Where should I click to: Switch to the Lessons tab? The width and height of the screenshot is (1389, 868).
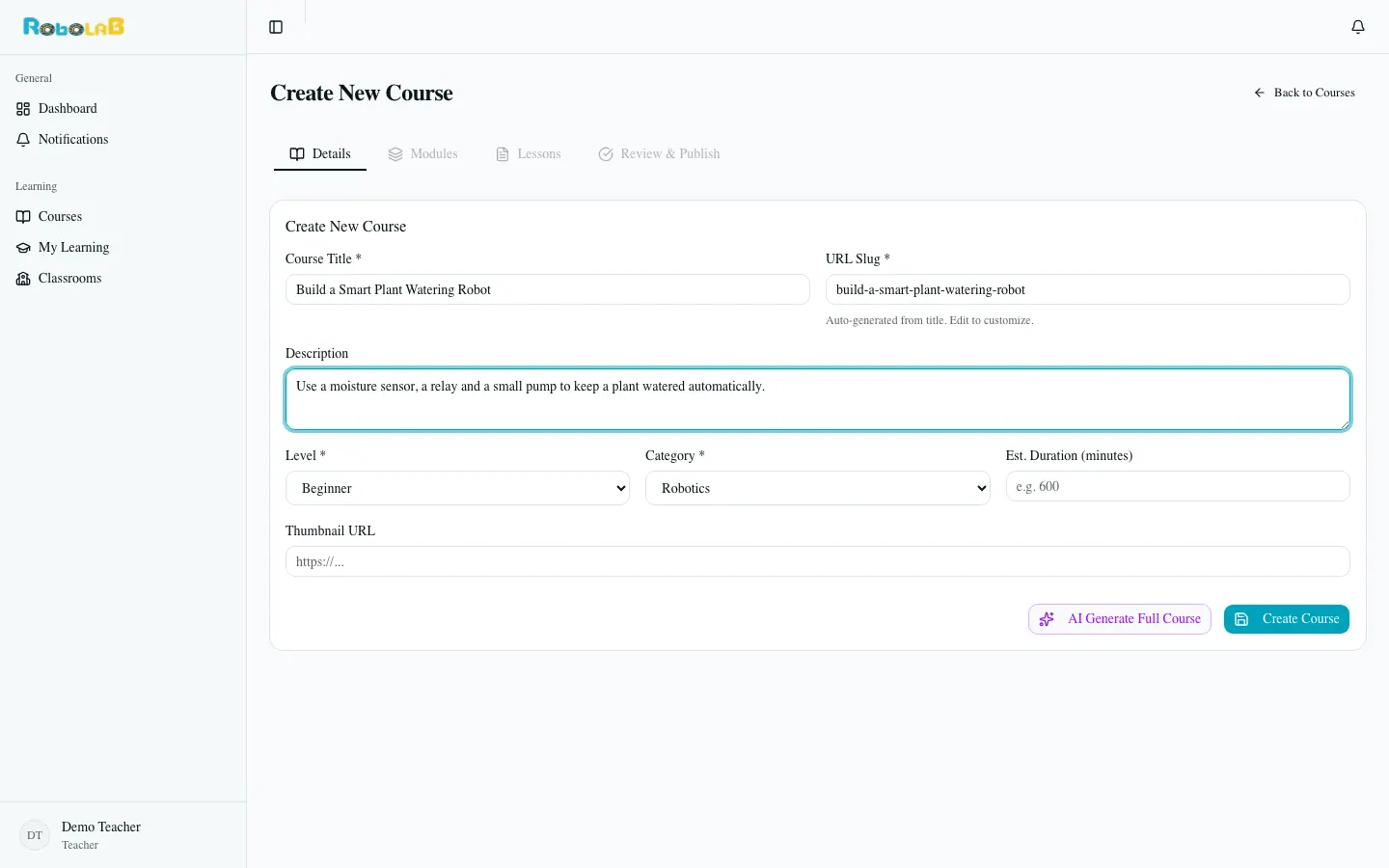(529, 154)
